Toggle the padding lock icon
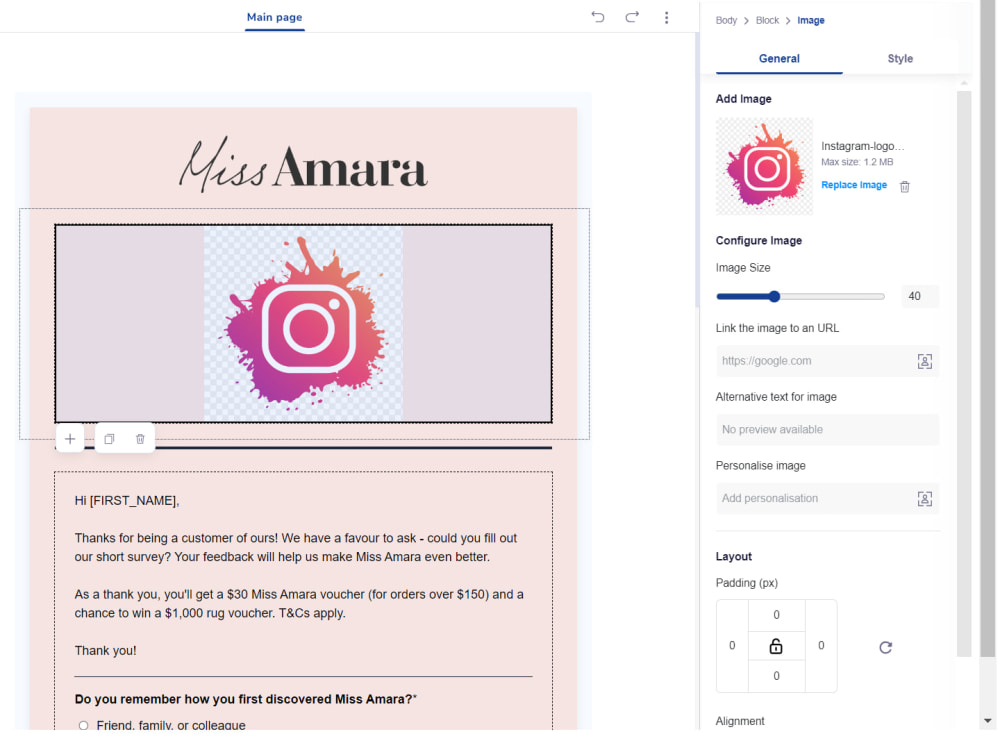The image size is (1000, 750). tap(776, 645)
